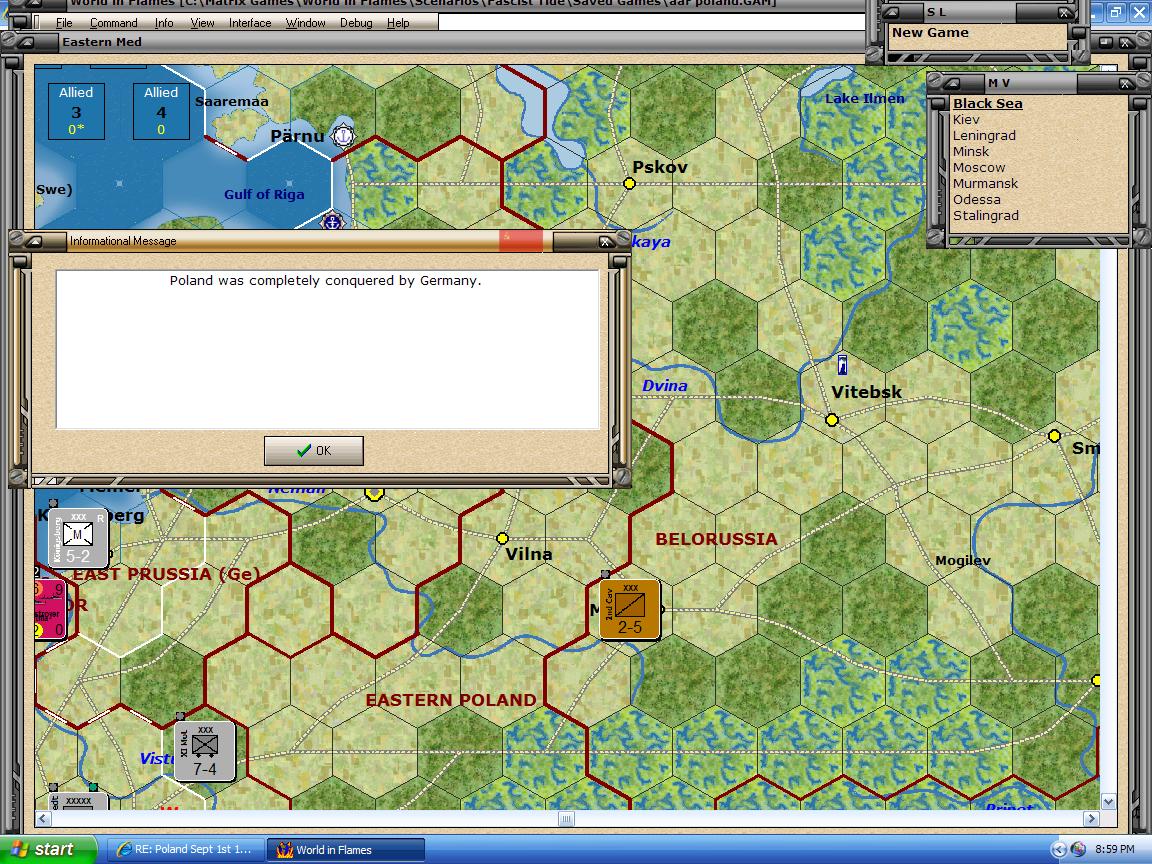The image size is (1152, 864).
Task: Click the Vitebsk city marker
Action: (x=832, y=420)
